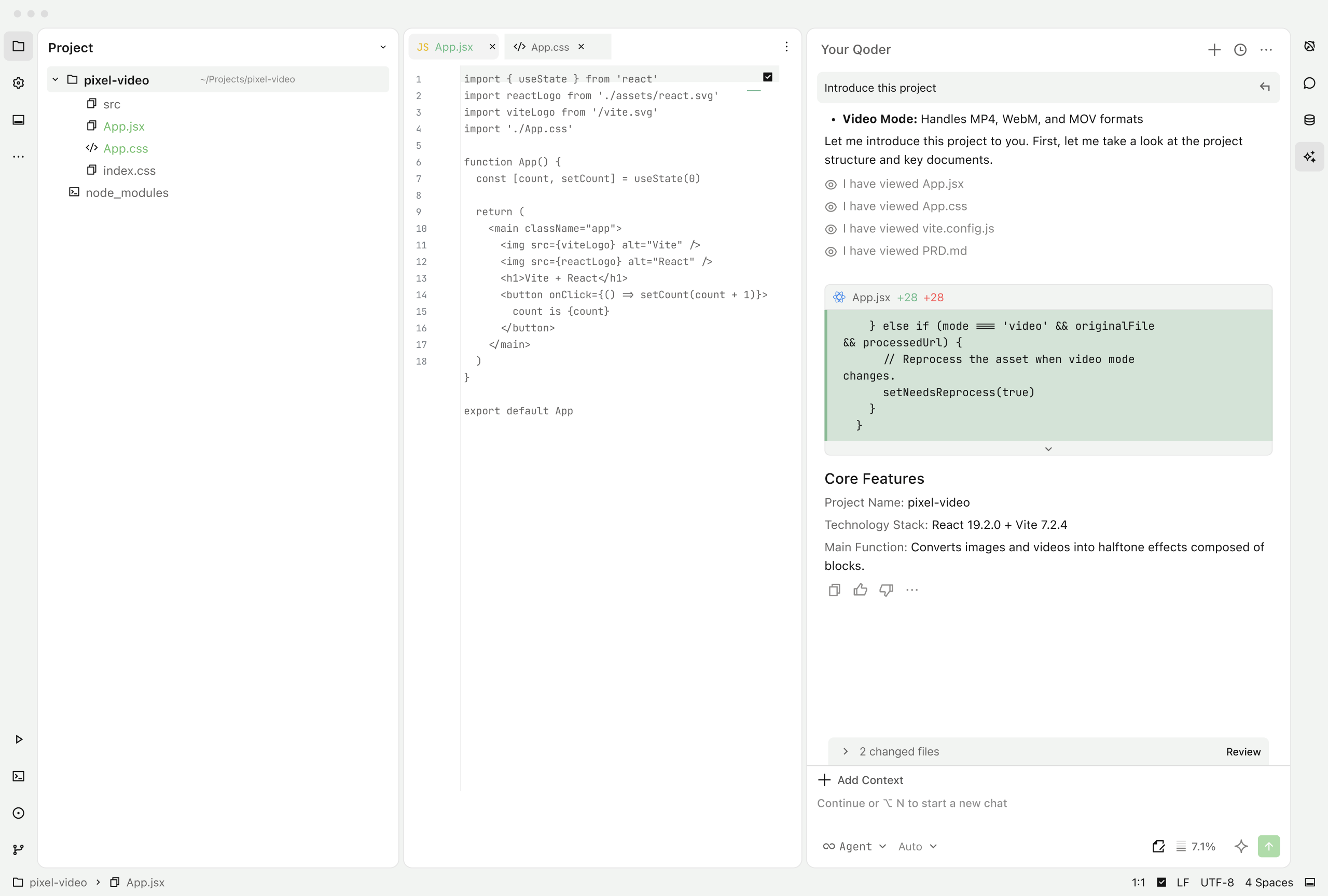
Task: Toggle the checkbox in the status bar
Action: pos(1161,883)
